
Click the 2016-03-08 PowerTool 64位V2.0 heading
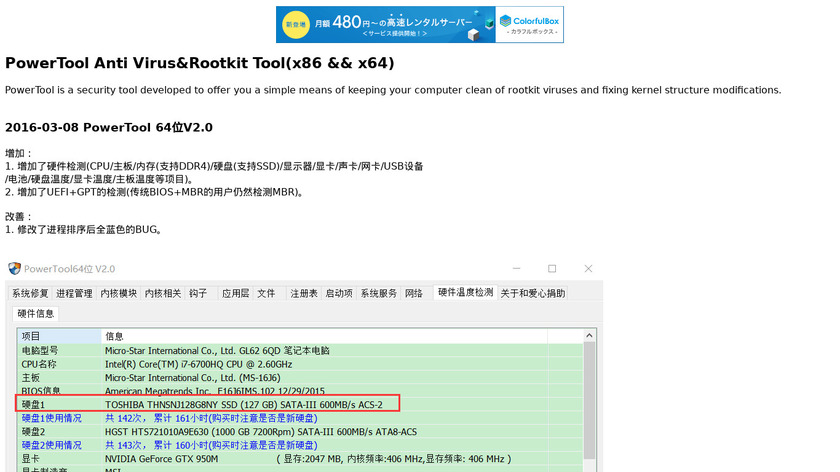click(109, 128)
